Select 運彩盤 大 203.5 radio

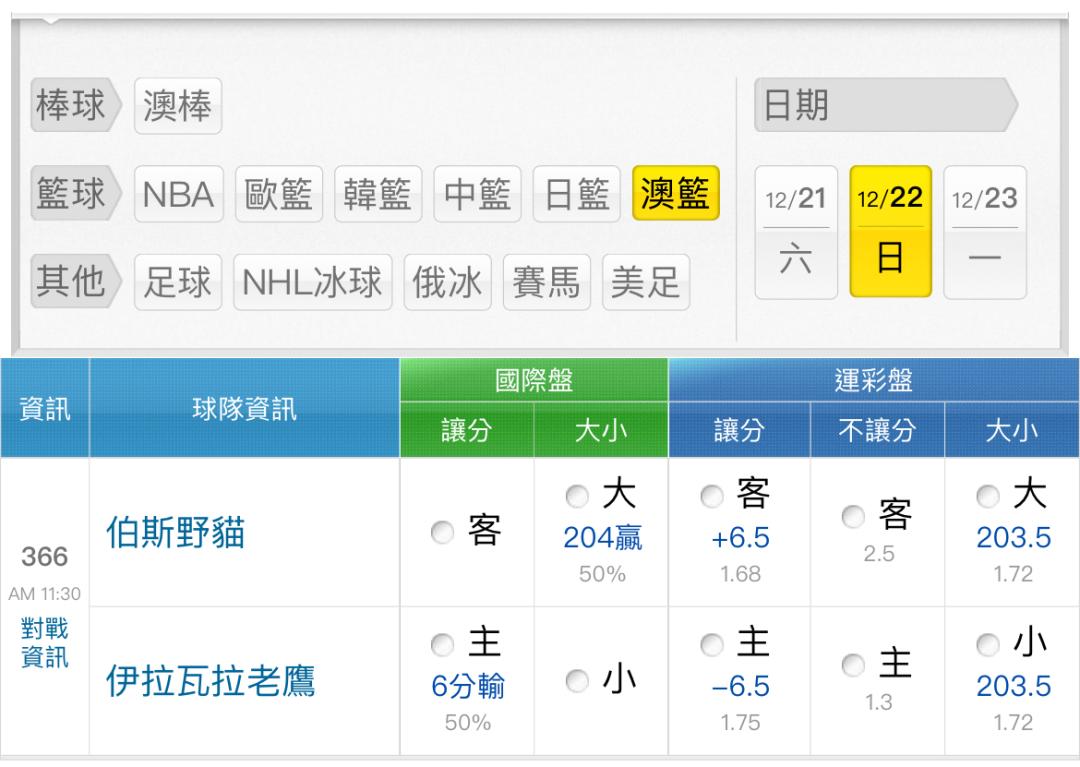click(988, 496)
